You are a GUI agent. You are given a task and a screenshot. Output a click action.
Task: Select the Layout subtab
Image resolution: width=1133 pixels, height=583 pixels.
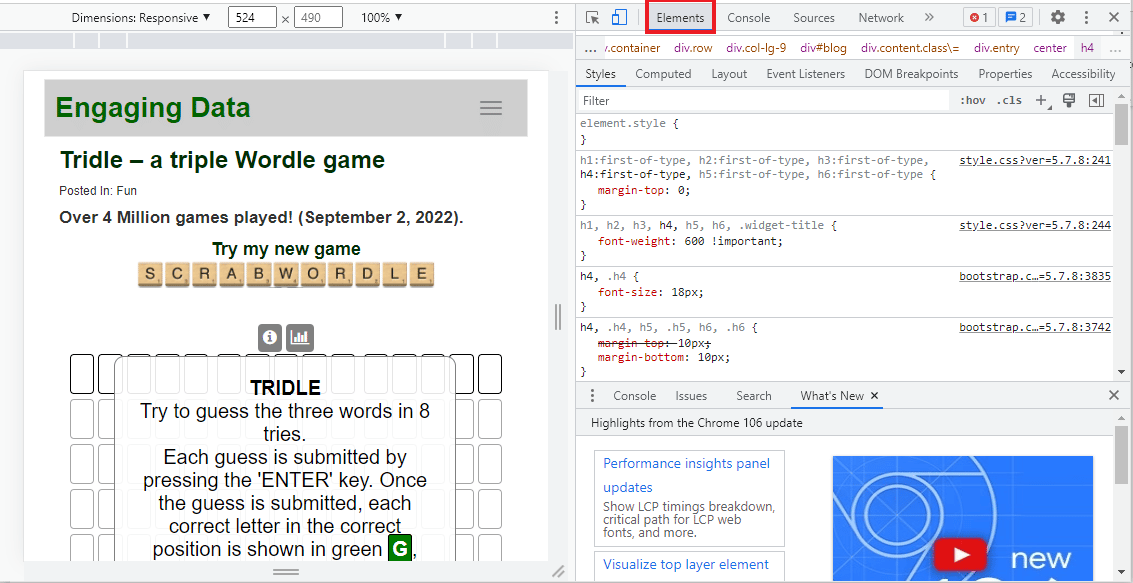(x=729, y=74)
